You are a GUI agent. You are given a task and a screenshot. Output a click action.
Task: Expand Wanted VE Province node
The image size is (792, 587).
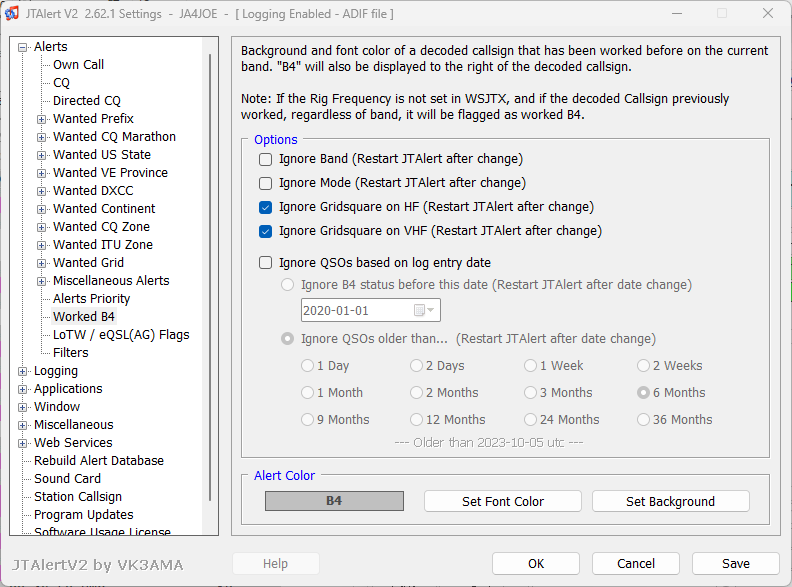(41, 173)
